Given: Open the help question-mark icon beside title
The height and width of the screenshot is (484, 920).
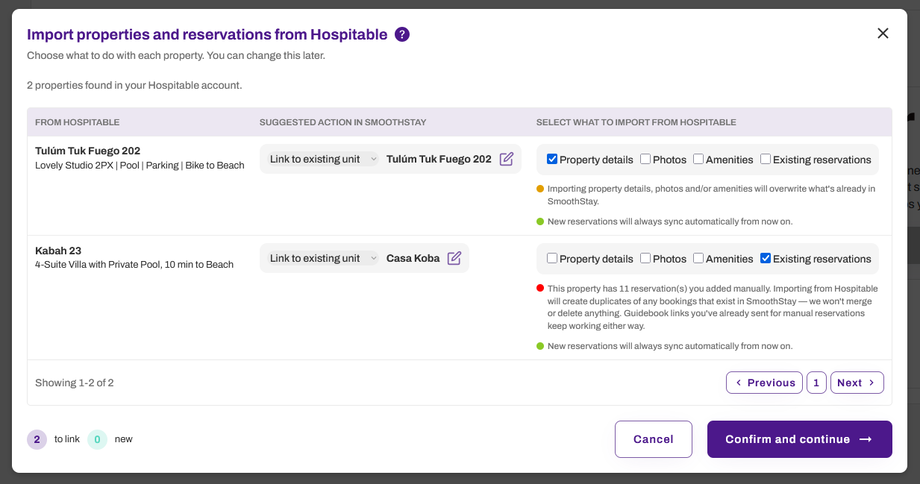Looking at the screenshot, I should (x=402, y=35).
